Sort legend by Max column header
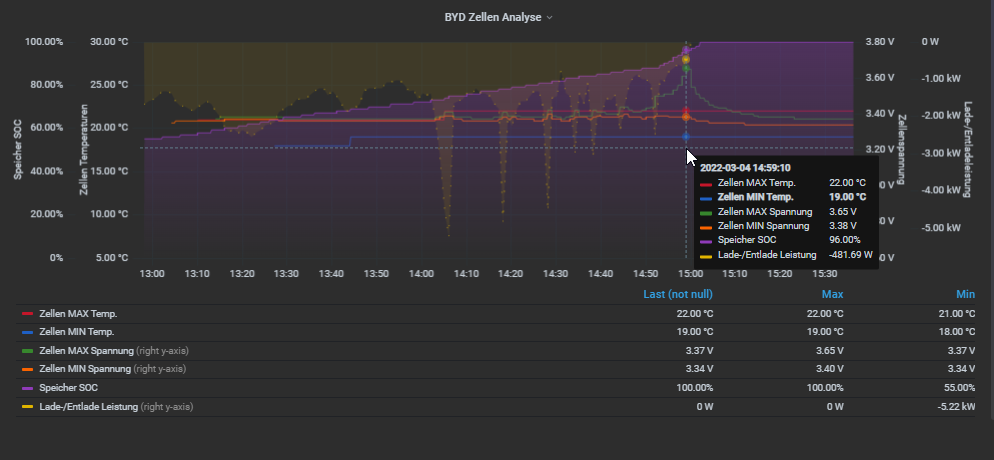The width and height of the screenshot is (994, 460). 833,294
